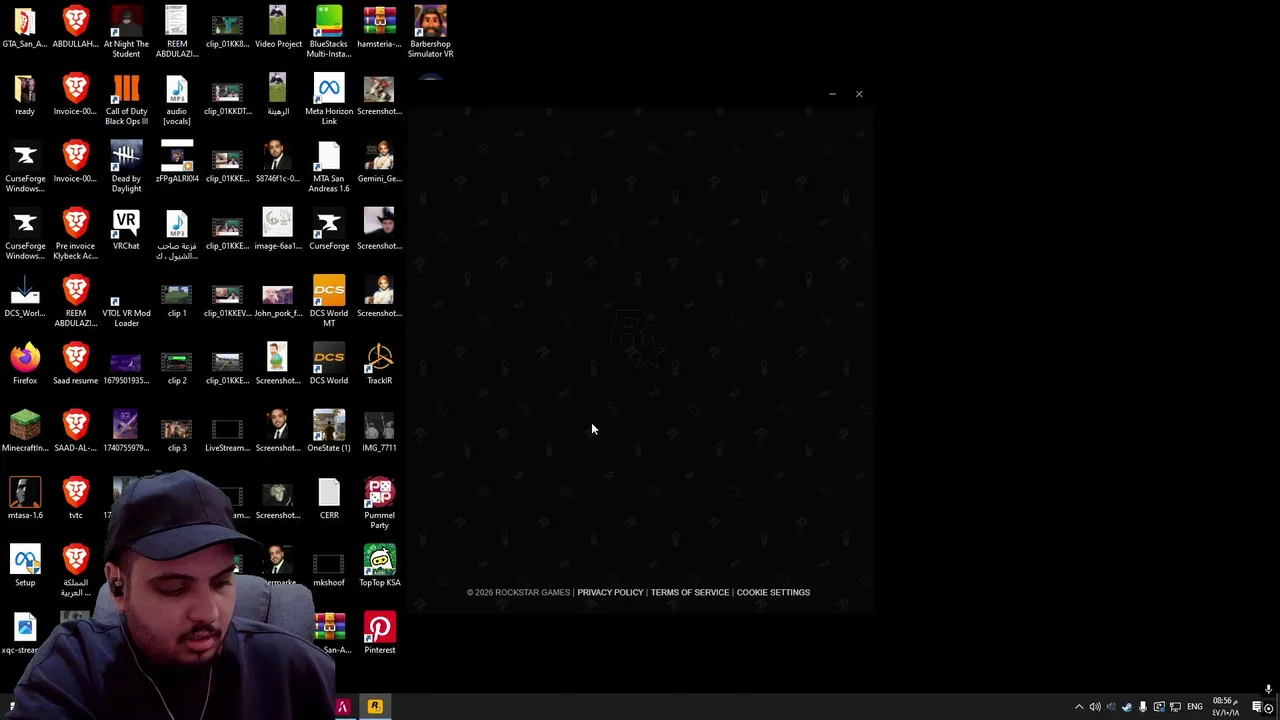Open Terms of Service link
This screenshot has width=1280, height=720.
[x=690, y=592]
